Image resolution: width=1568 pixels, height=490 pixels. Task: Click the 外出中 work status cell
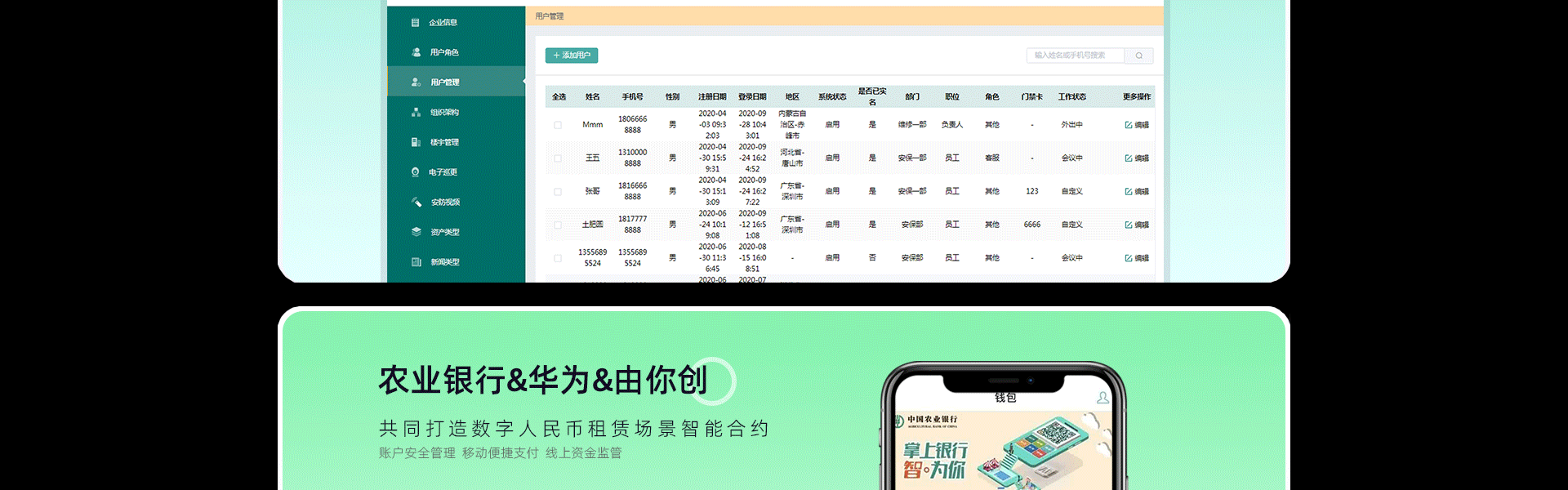[x=1072, y=125]
